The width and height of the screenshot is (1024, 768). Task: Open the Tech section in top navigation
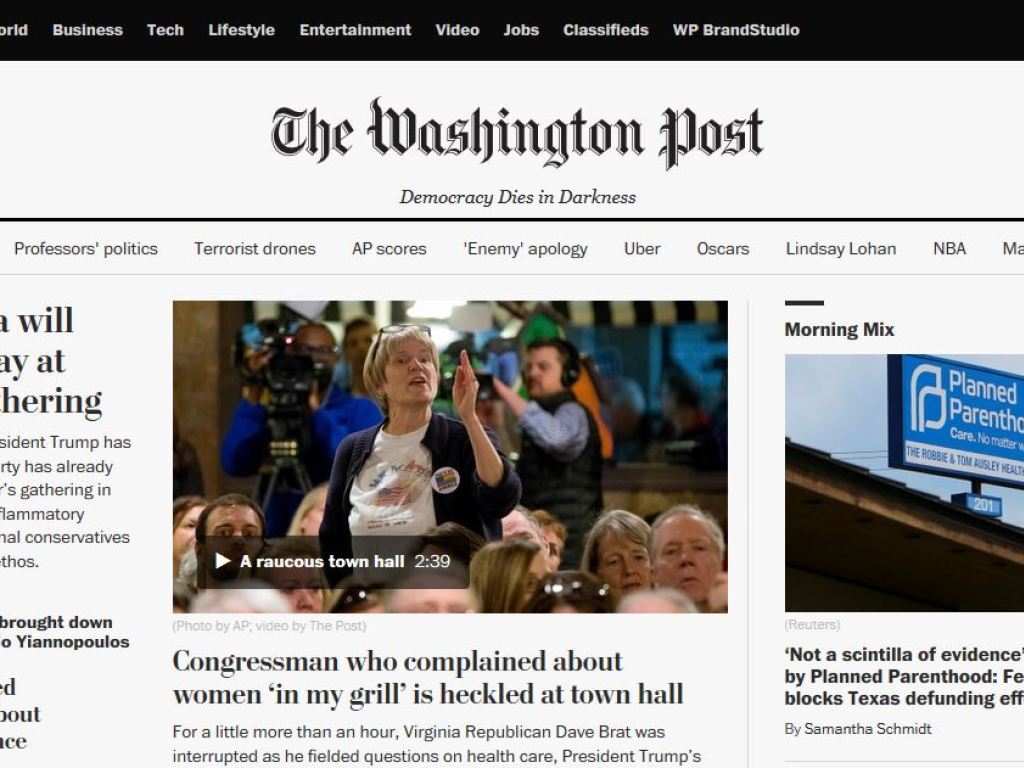[x=165, y=30]
